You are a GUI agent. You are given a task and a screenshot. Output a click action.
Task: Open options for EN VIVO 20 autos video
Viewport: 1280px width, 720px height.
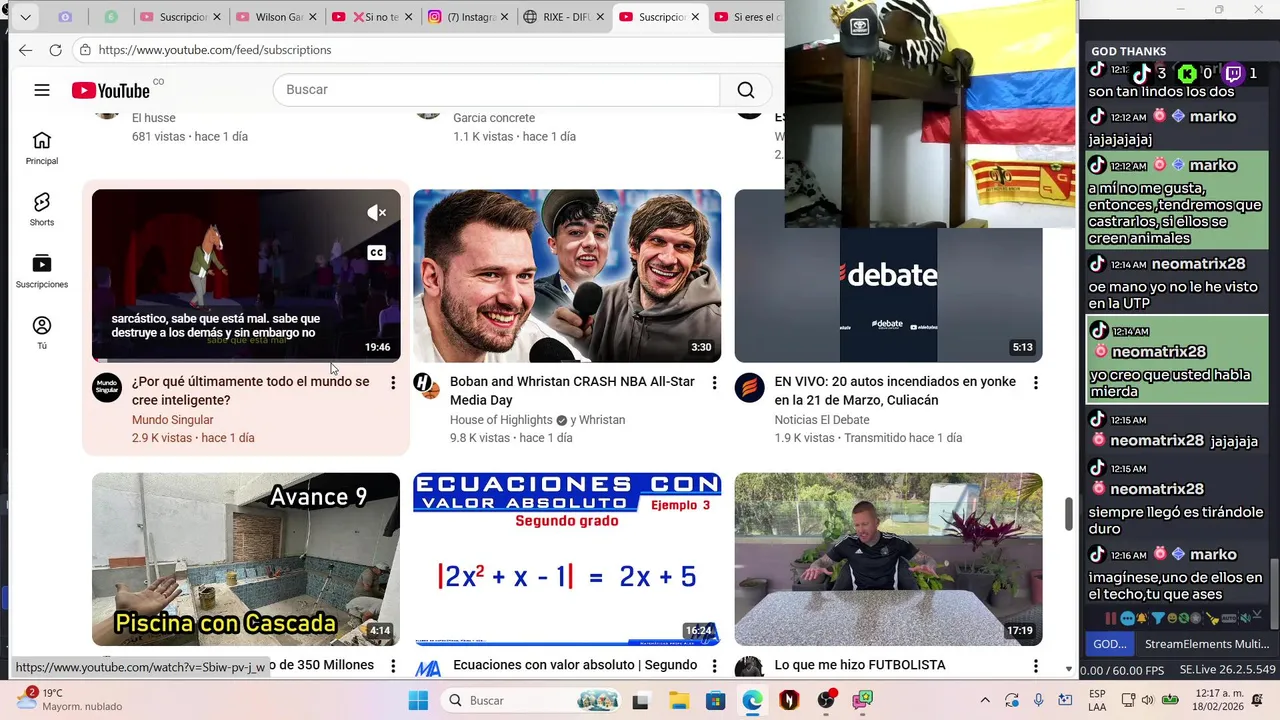[1035, 383]
